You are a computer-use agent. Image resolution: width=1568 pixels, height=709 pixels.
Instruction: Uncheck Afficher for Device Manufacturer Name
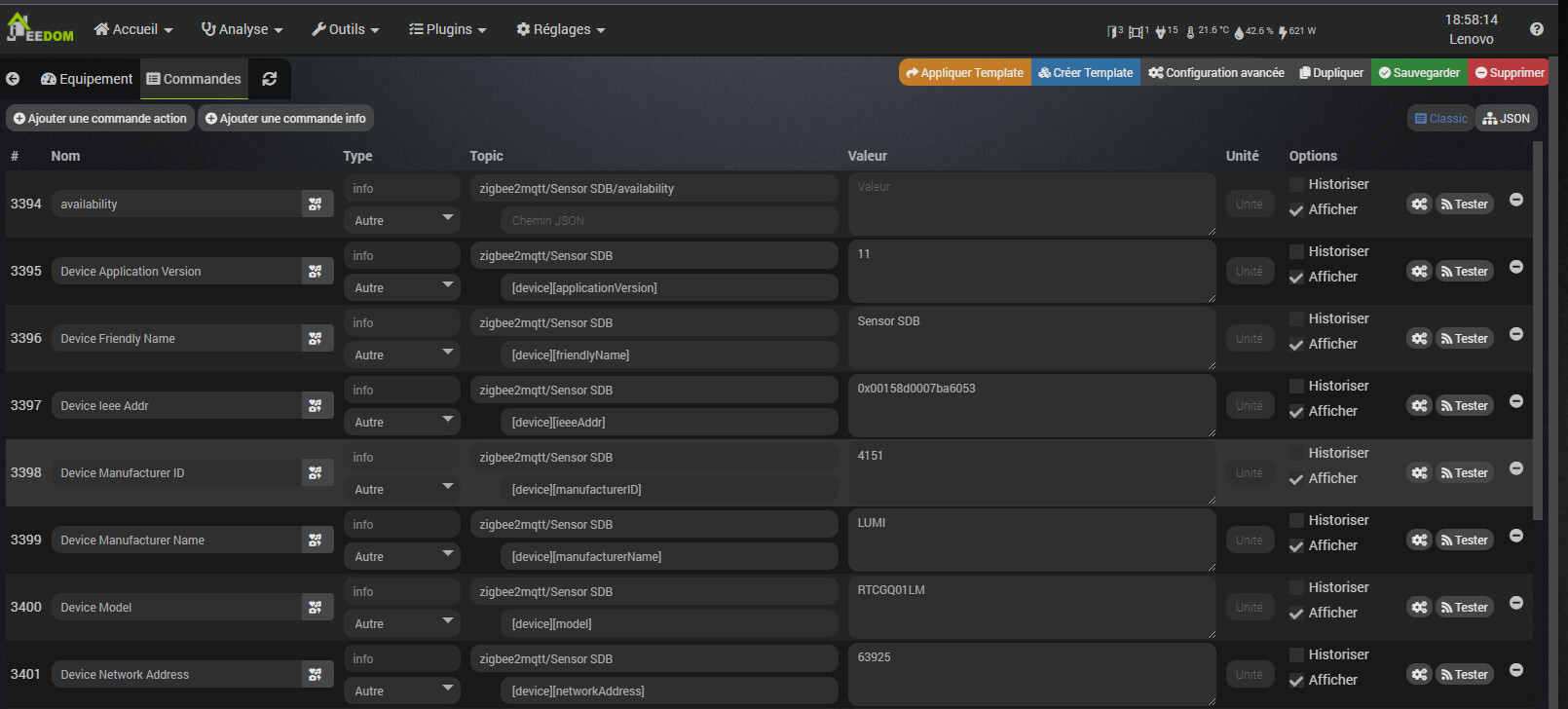coord(1296,546)
